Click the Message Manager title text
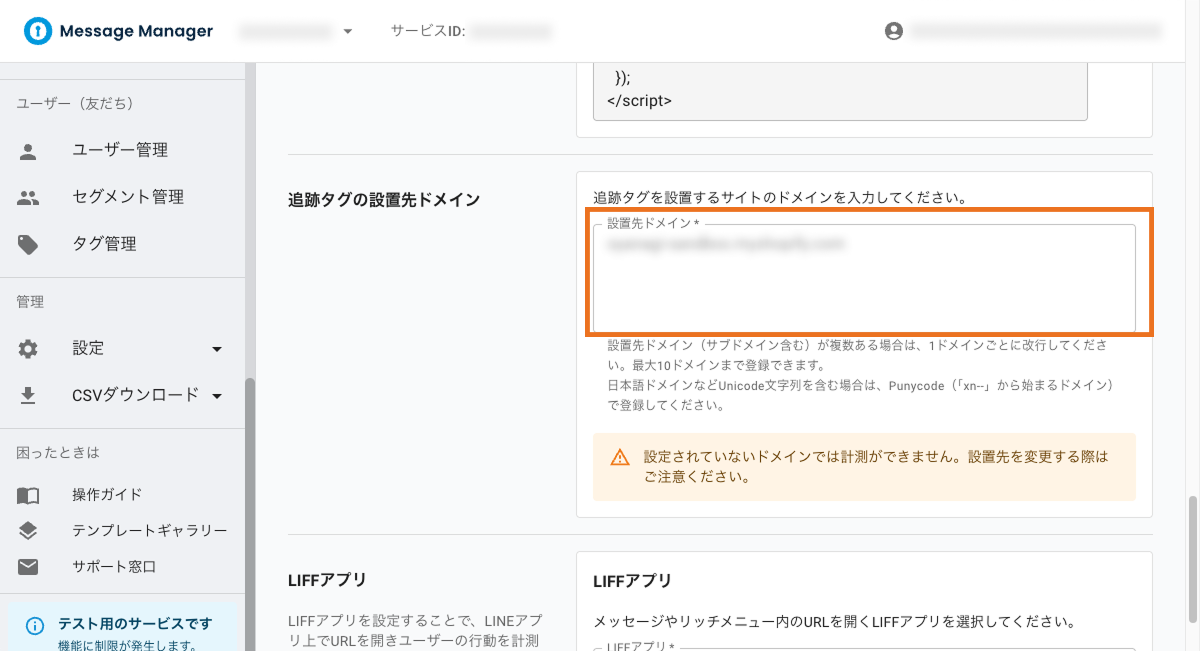 point(136,31)
